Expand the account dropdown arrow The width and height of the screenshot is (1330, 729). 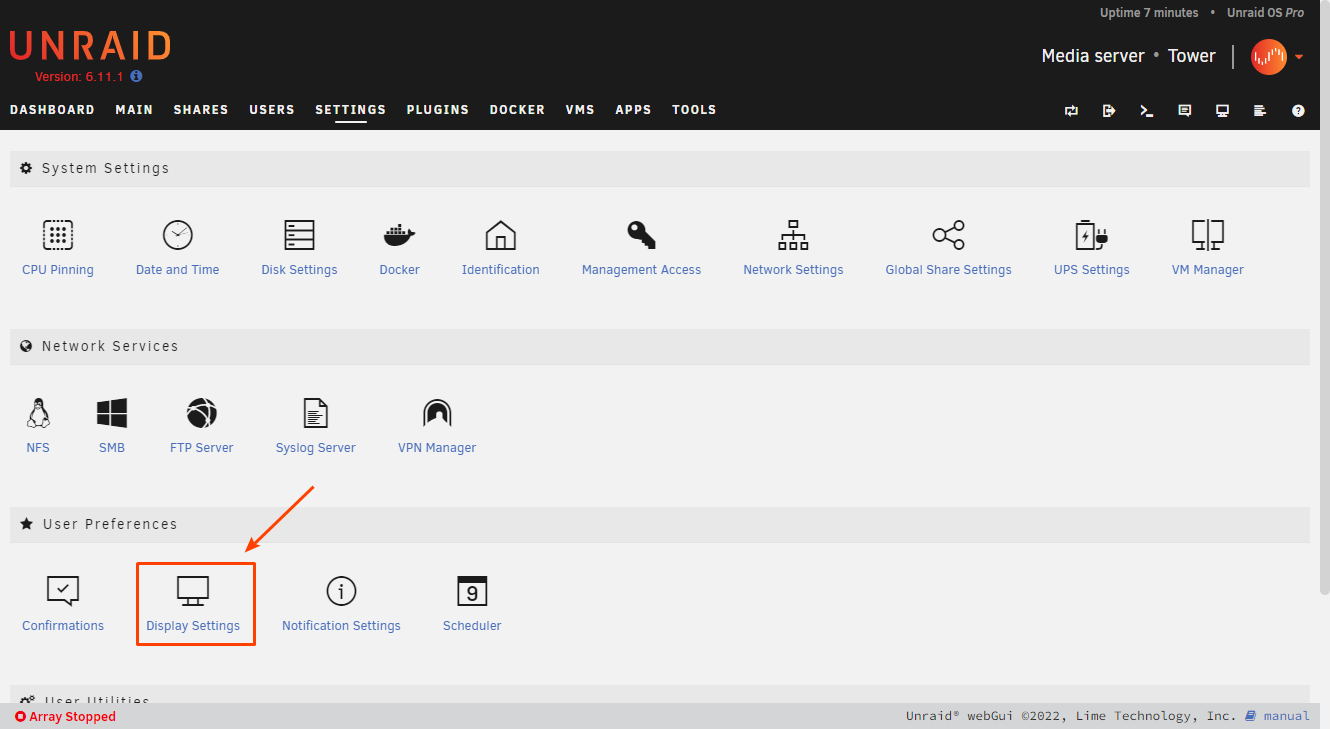point(1299,57)
